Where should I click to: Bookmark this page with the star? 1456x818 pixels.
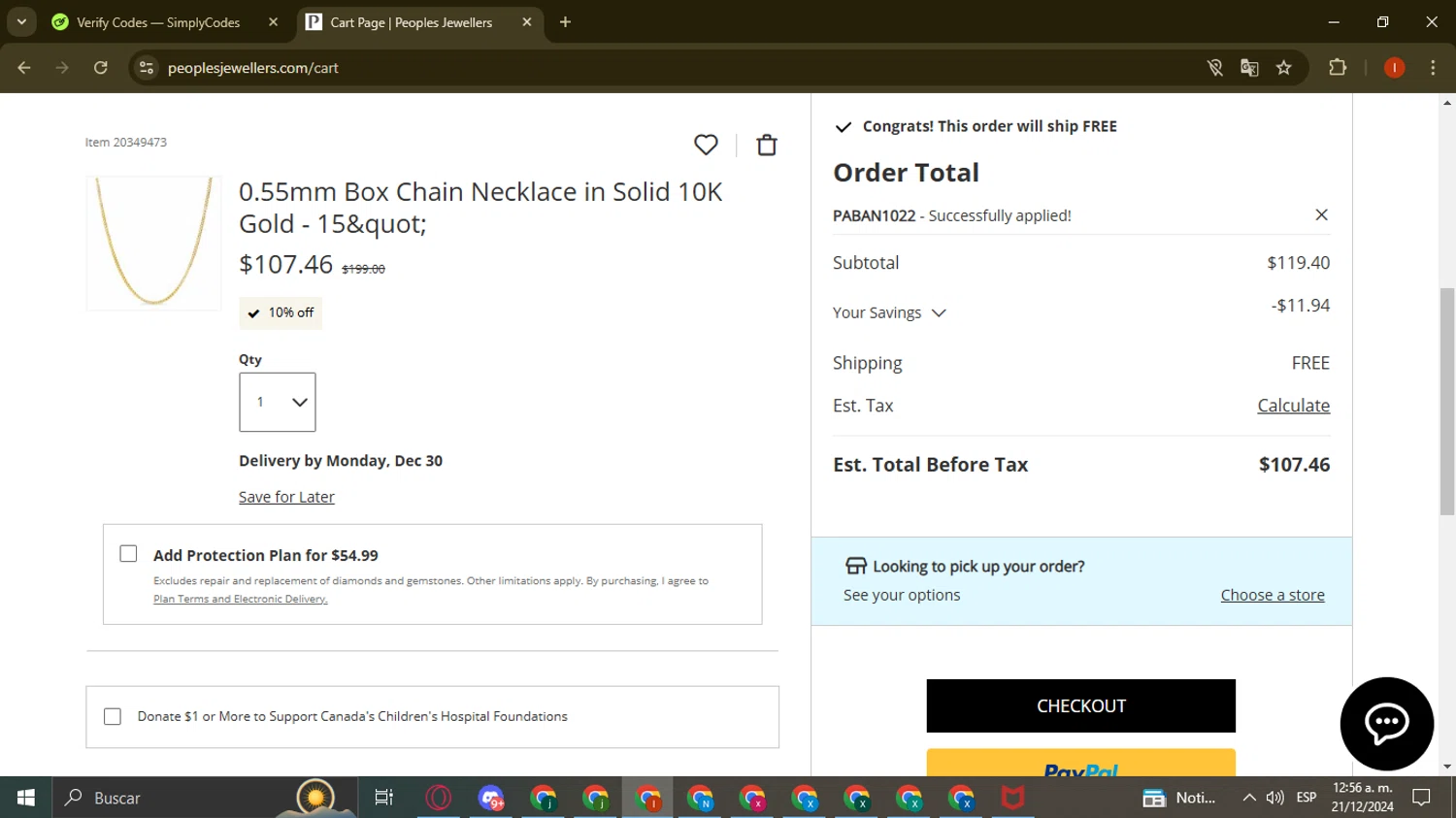pyautogui.click(x=1284, y=67)
